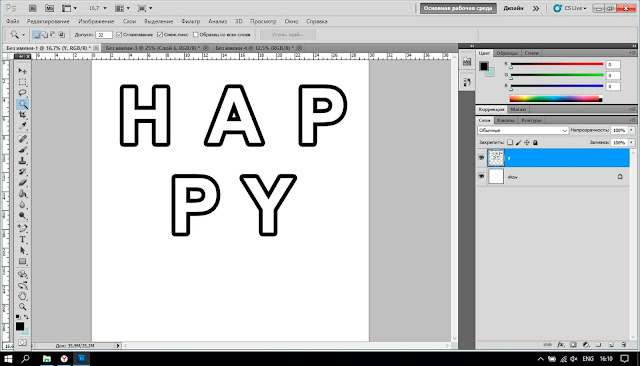This screenshot has height=366, width=640.
Task: Select the Lasso tool
Action: pos(22,93)
